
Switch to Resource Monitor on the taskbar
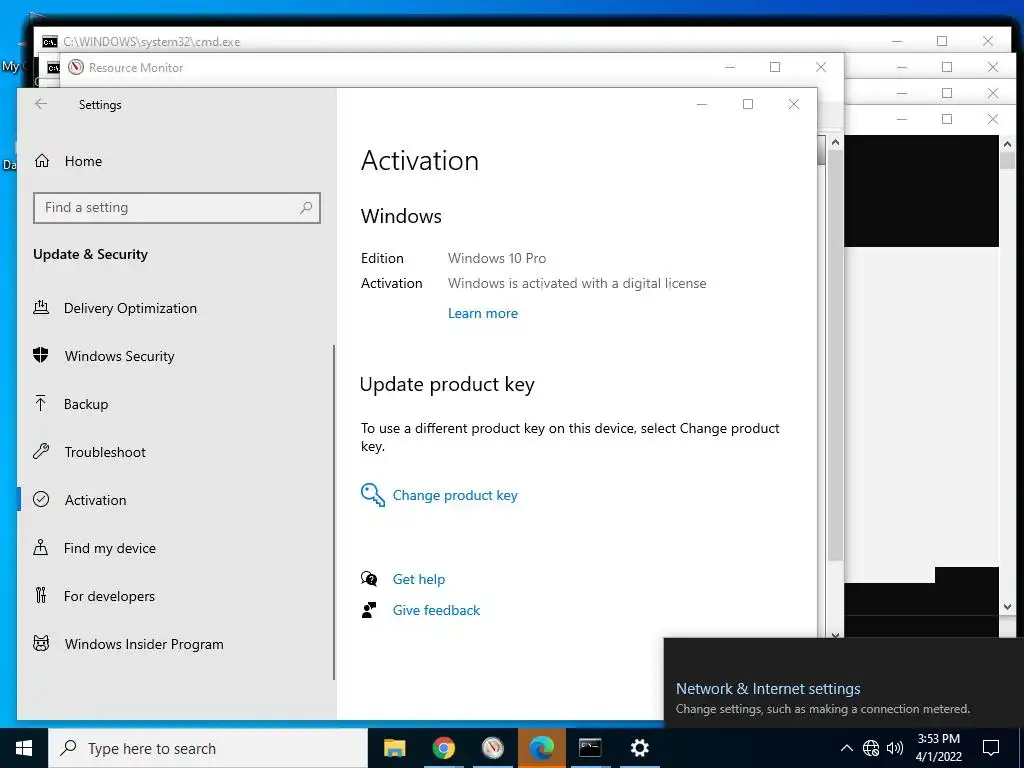pos(492,748)
